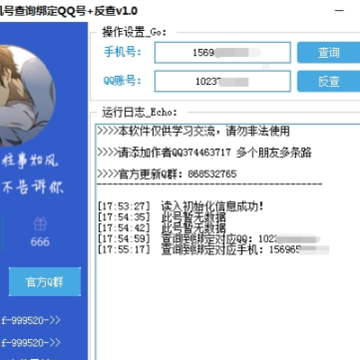Select the 官方更新Q群 log line
The height and width of the screenshot is (360, 360).
[x=167, y=174]
